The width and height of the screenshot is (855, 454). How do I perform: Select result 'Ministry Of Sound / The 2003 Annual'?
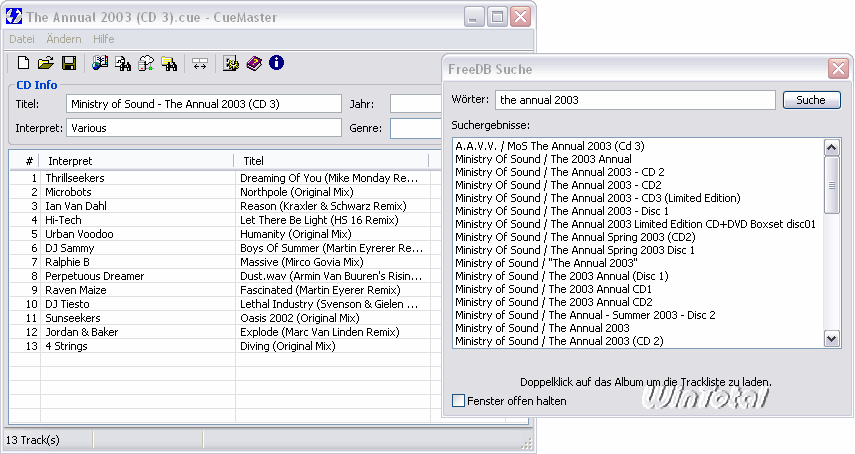coord(543,159)
